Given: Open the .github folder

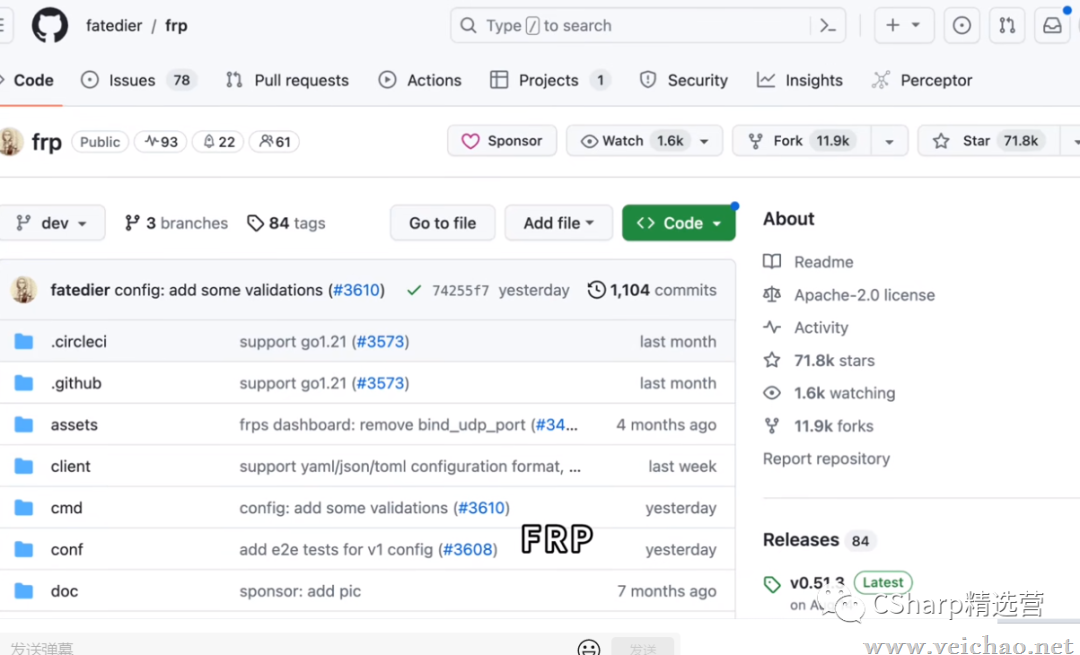Looking at the screenshot, I should 76,383.
